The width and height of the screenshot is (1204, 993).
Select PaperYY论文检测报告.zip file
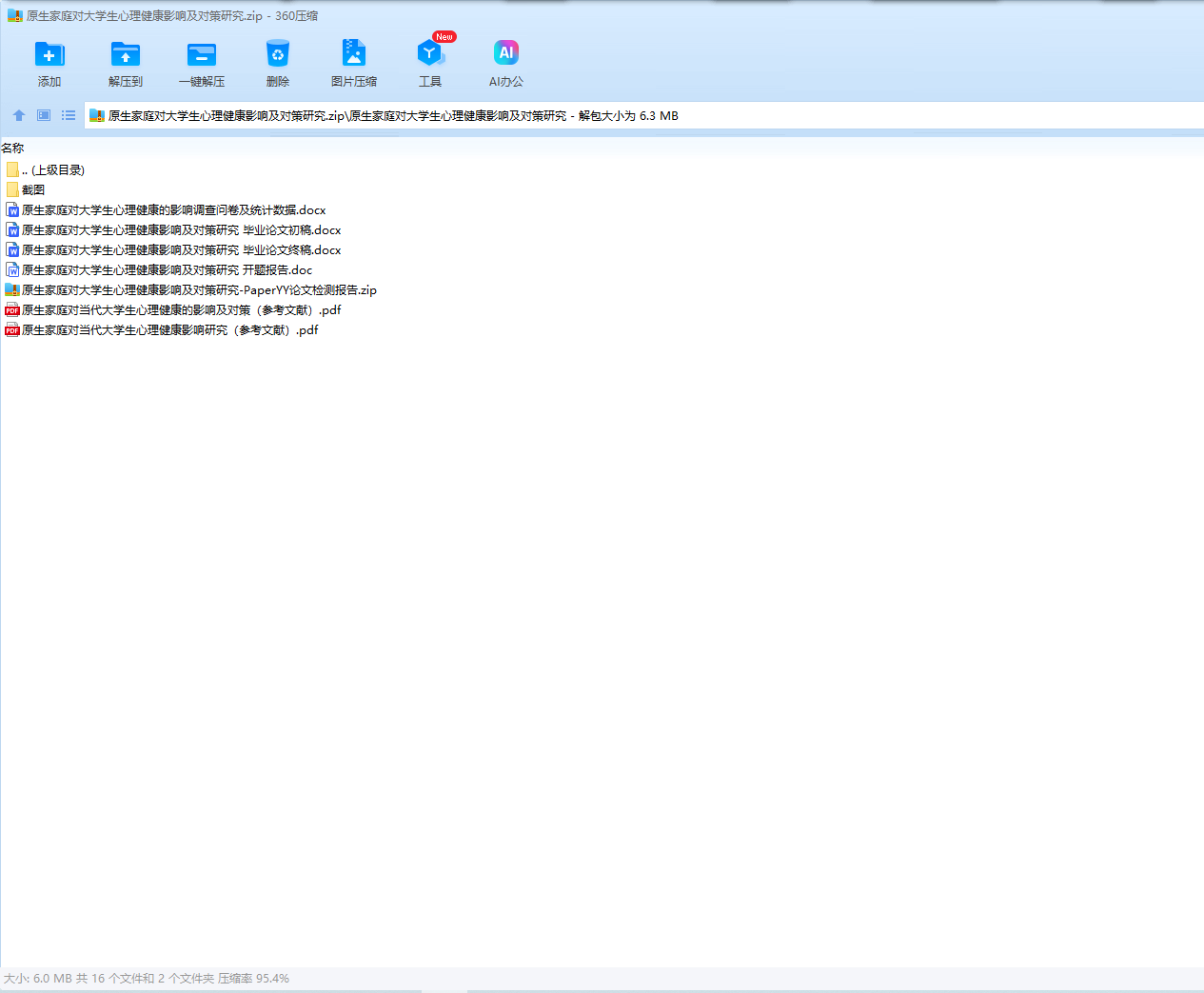(x=191, y=289)
